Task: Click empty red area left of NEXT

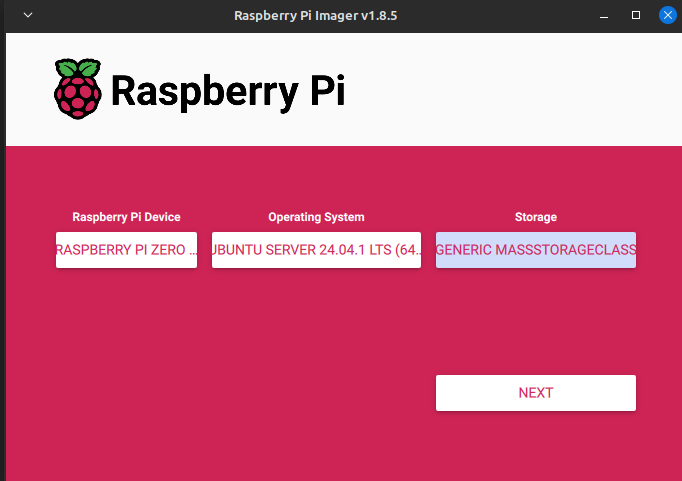Action: click(250, 392)
